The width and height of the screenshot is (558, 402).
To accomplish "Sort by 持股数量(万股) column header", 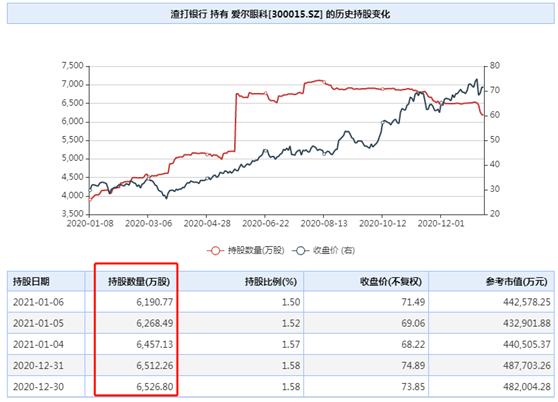I will (x=139, y=282).
